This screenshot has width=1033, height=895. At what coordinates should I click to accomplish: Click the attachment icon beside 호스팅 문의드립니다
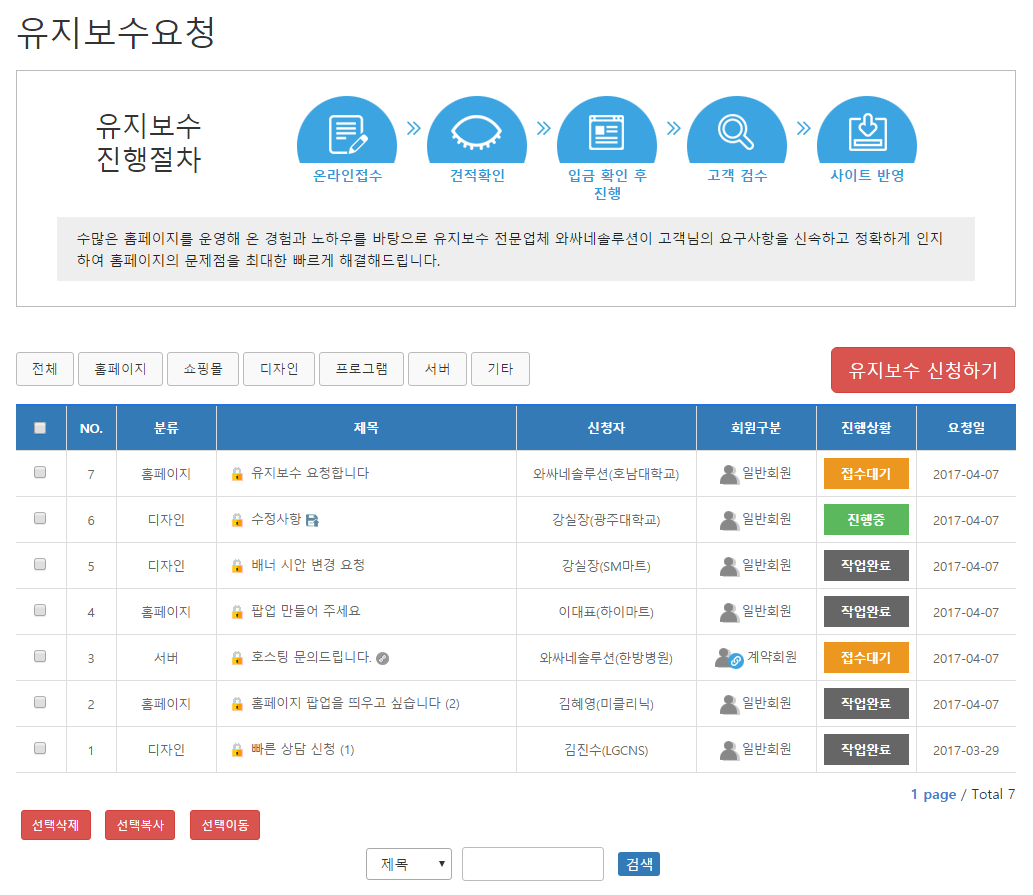coord(382,658)
